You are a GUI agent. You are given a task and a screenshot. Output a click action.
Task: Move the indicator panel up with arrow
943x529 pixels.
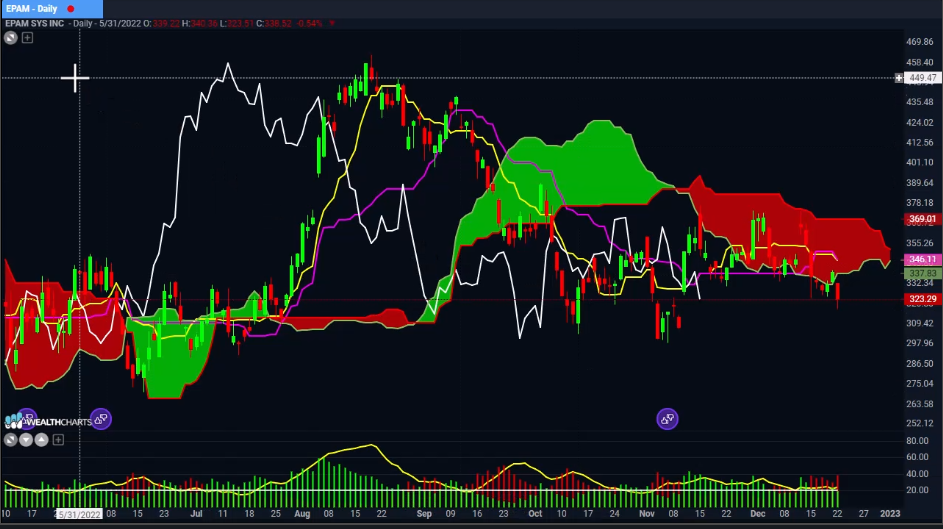[x=41, y=440]
